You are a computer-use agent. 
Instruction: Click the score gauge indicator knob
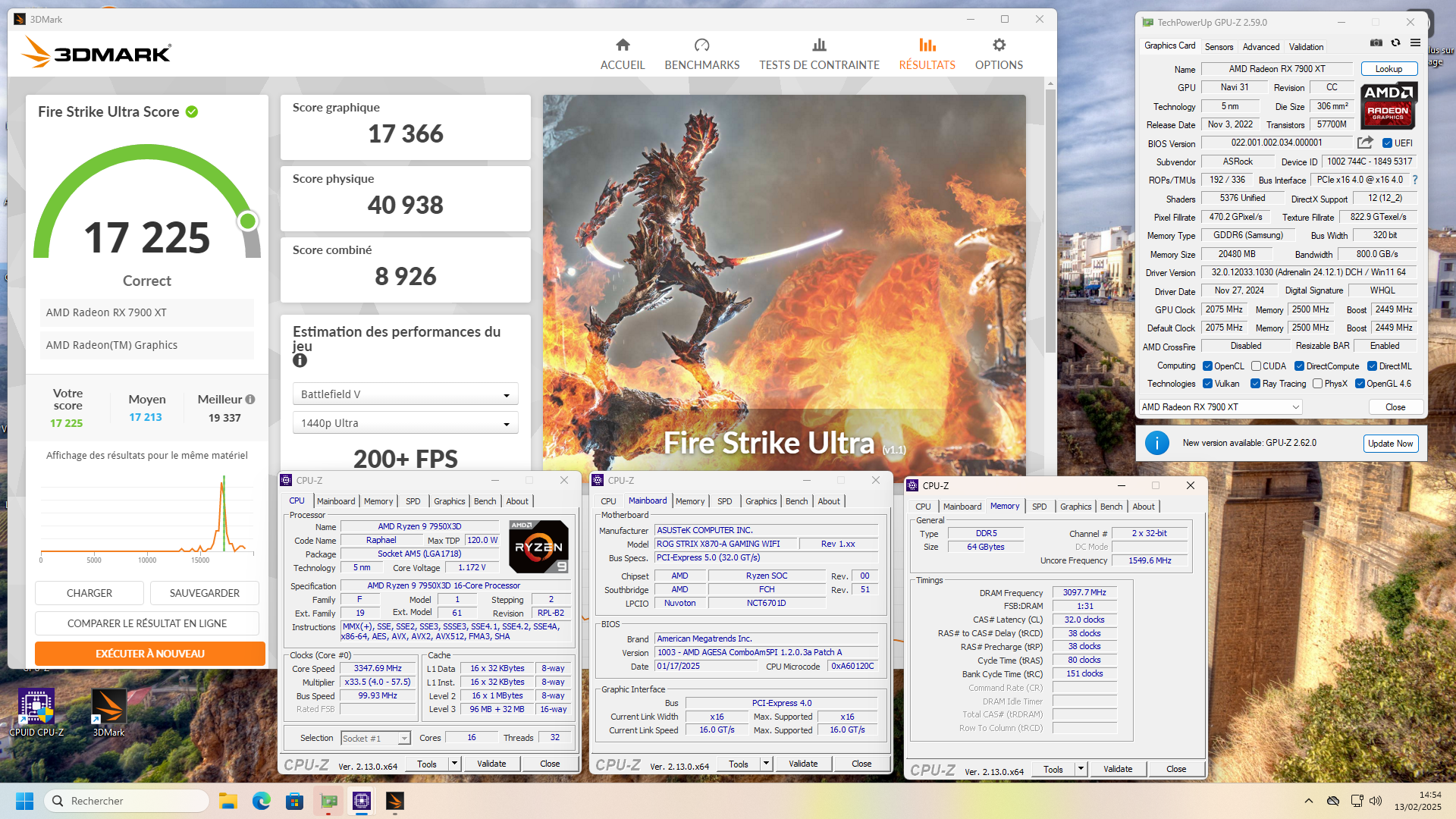[247, 221]
